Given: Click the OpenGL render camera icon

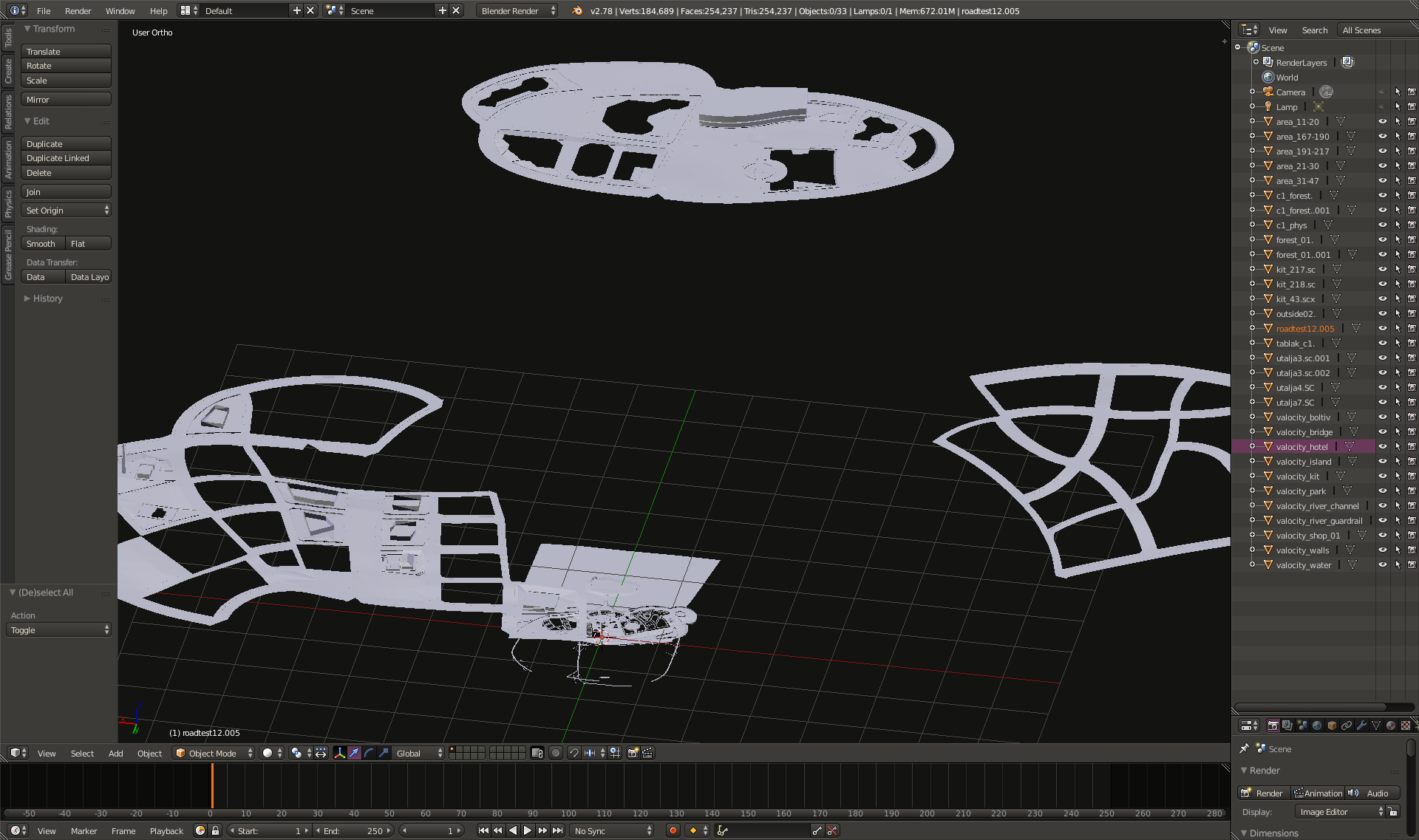Looking at the screenshot, I should coord(633,753).
